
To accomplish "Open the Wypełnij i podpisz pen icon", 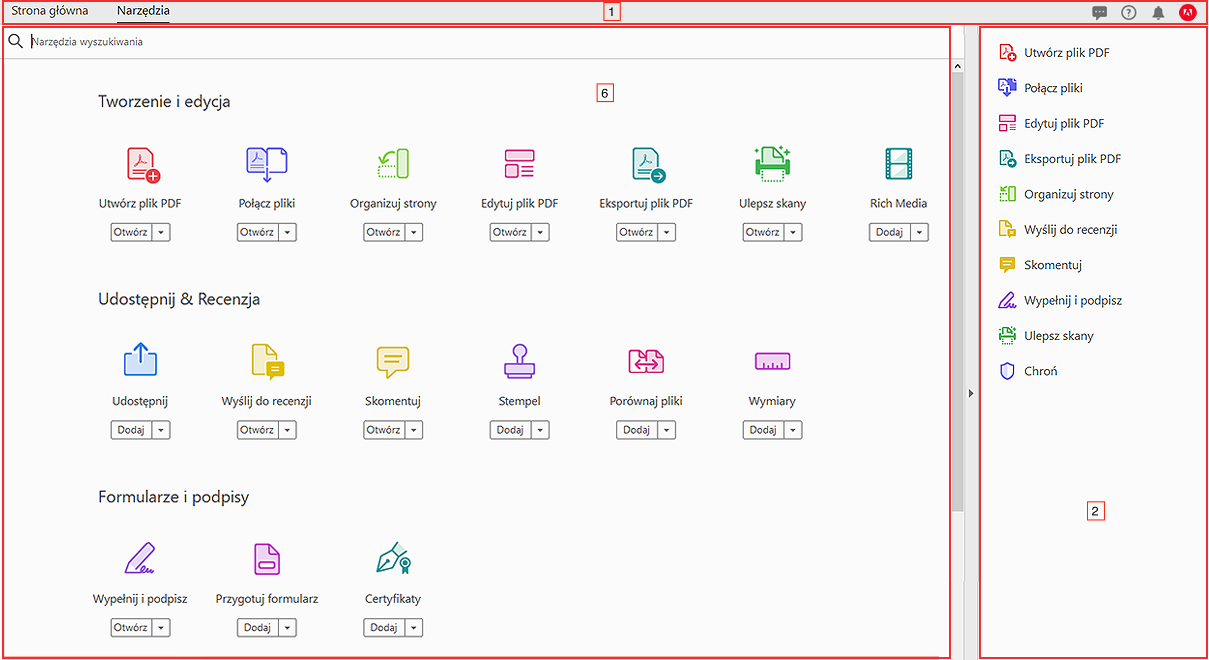I will (140, 558).
